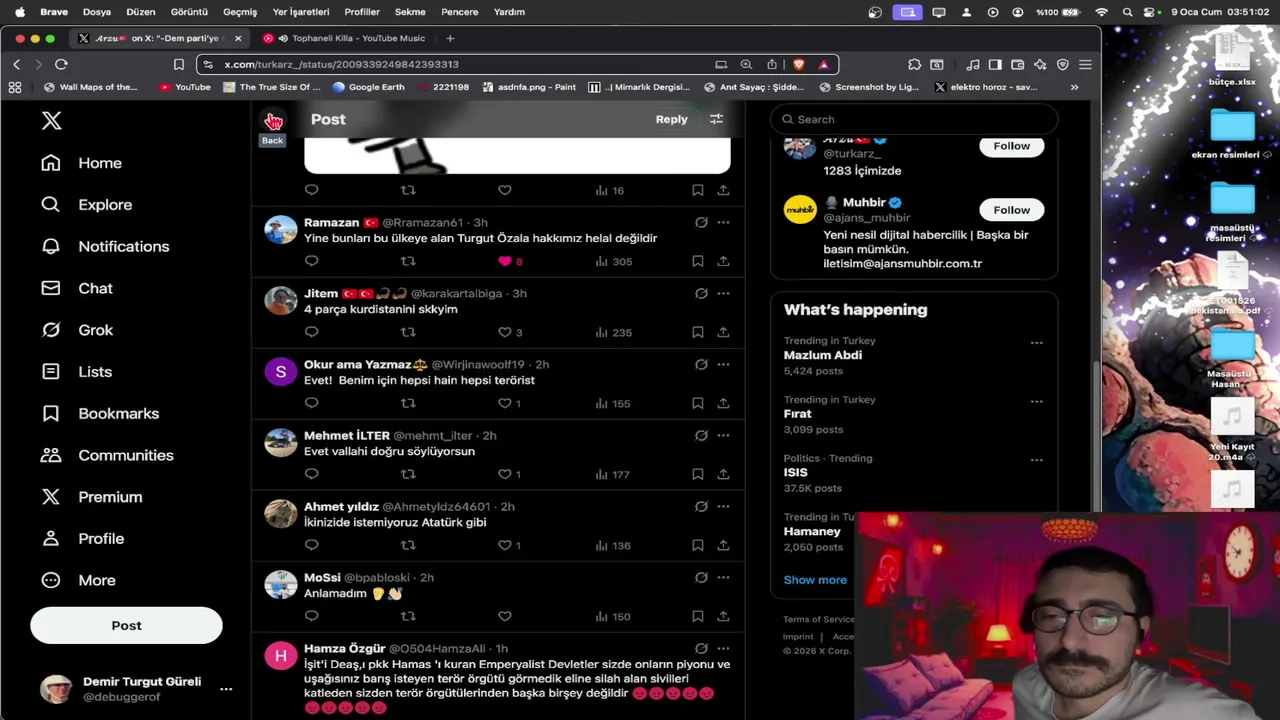Screen dimensions: 1280x720
Task: Click Show more under What's happening
Action: 815,580
